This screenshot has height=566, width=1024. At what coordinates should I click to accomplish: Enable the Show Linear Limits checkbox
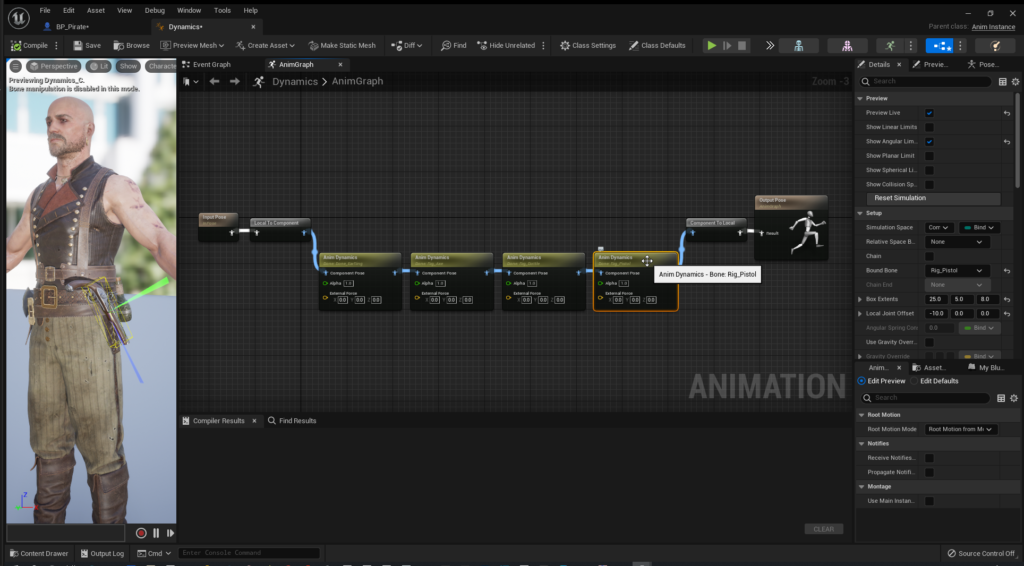tap(929, 127)
